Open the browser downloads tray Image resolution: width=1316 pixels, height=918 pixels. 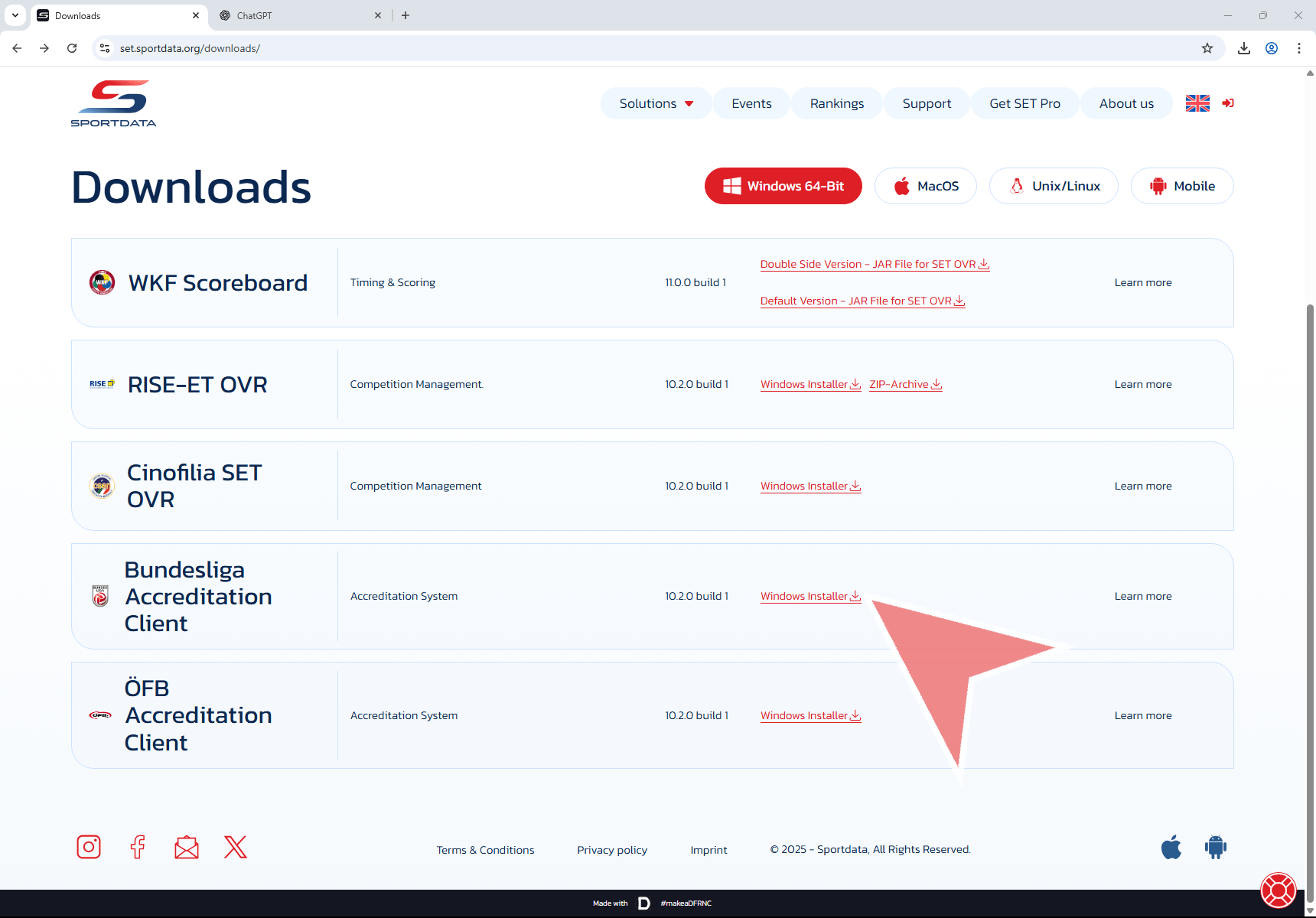(1244, 48)
